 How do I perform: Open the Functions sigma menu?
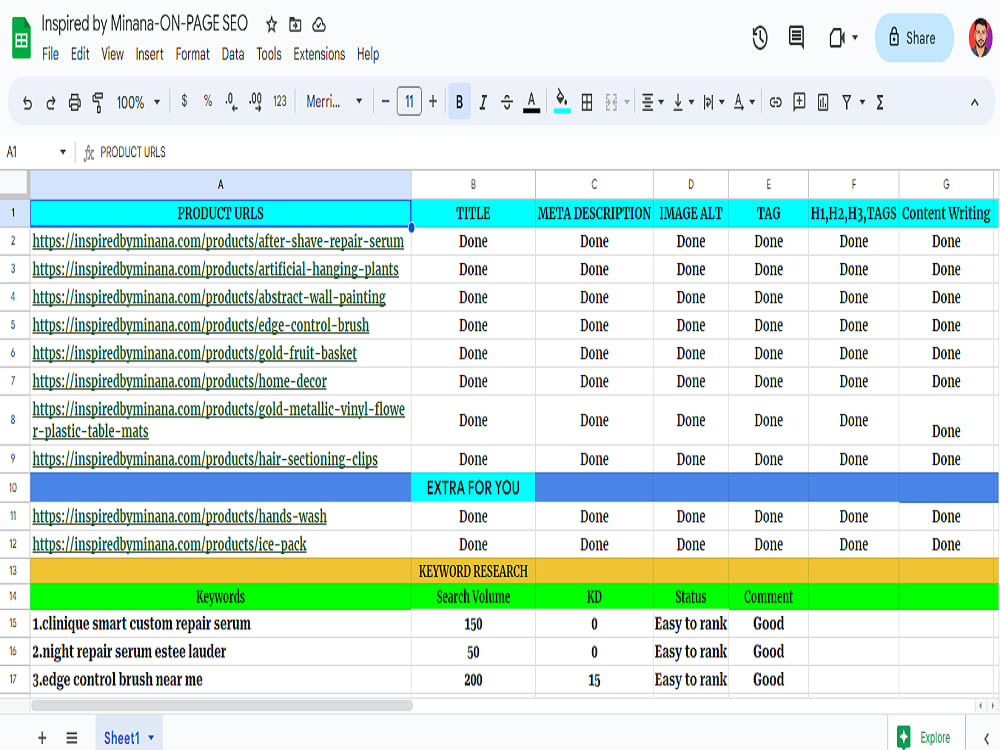tap(880, 102)
